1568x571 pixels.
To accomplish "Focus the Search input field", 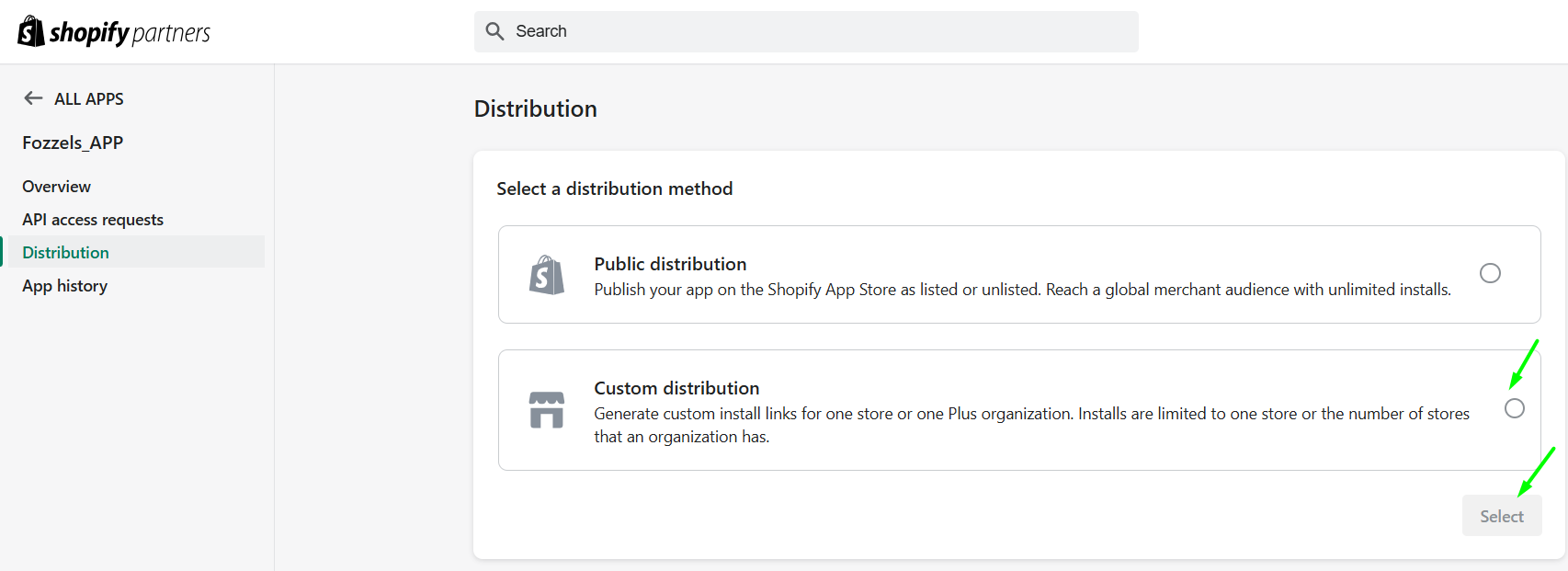I will [x=806, y=31].
